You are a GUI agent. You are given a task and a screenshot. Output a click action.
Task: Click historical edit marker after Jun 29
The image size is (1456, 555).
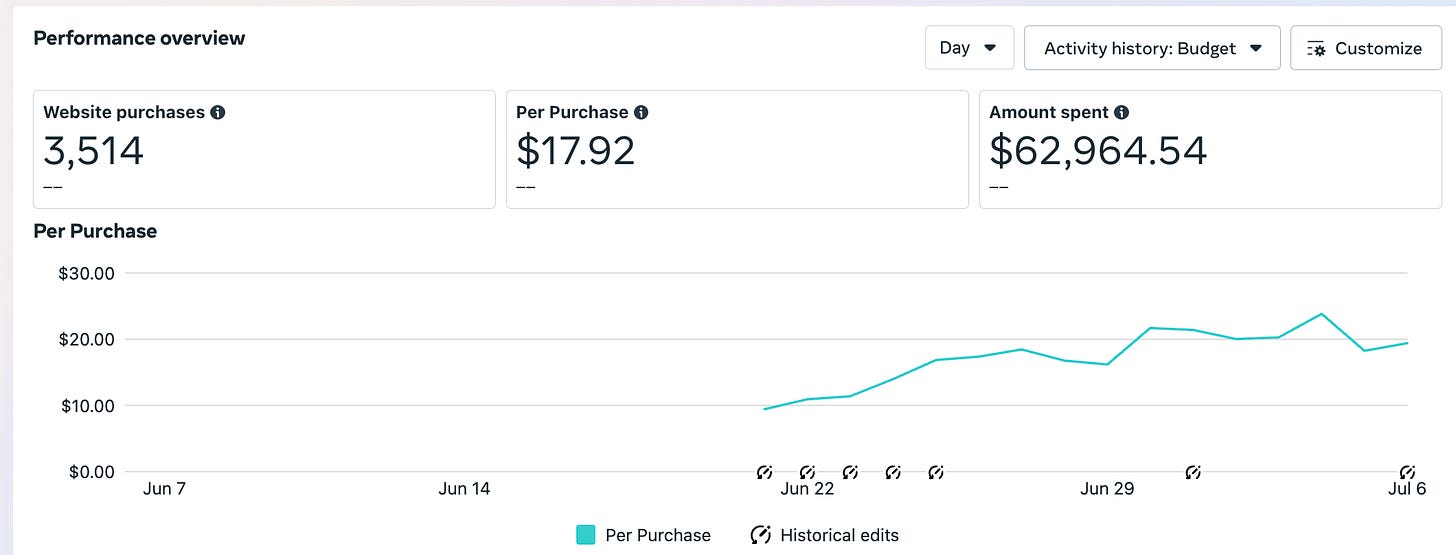[1193, 472]
